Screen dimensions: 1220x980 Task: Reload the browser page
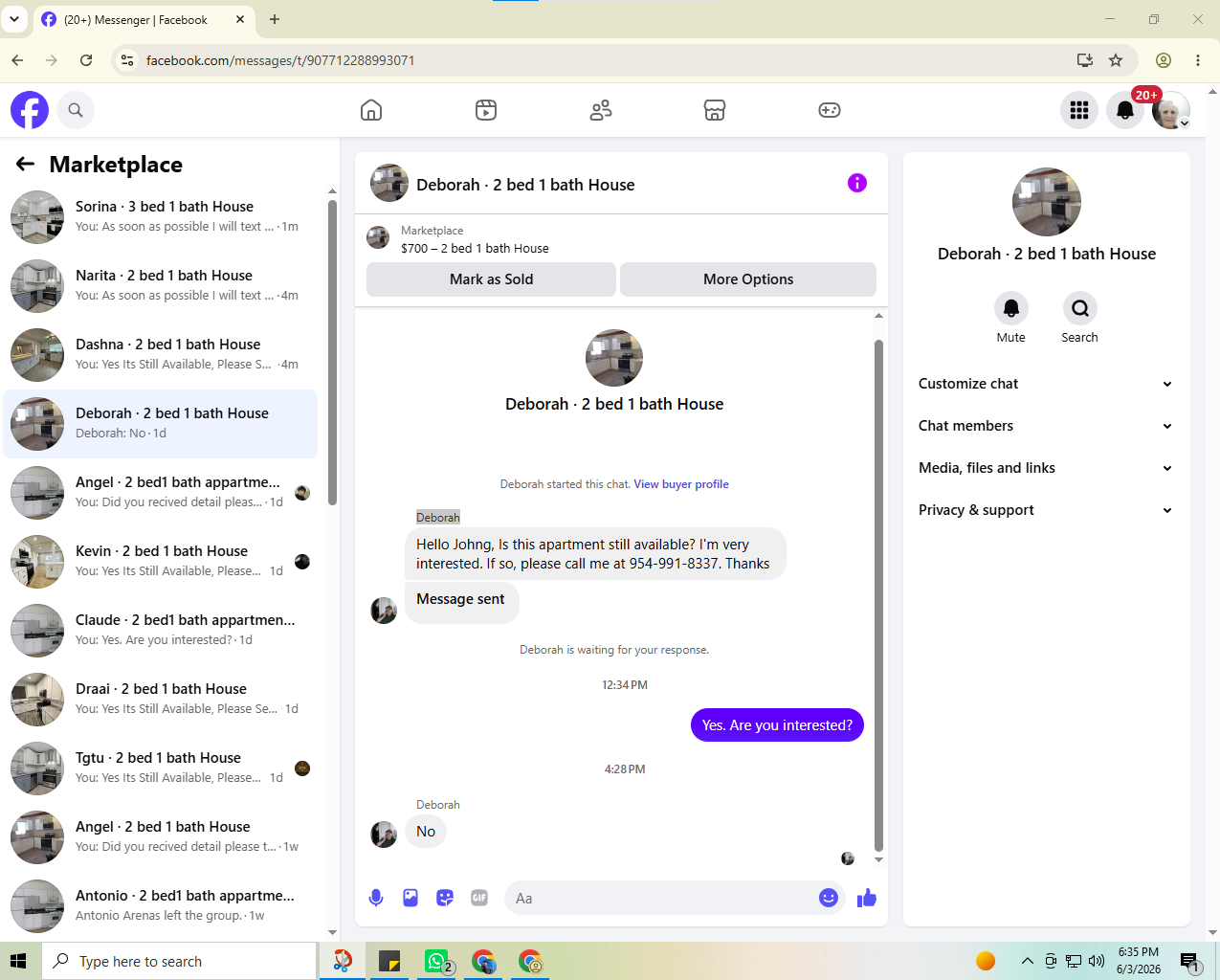pyautogui.click(x=86, y=60)
